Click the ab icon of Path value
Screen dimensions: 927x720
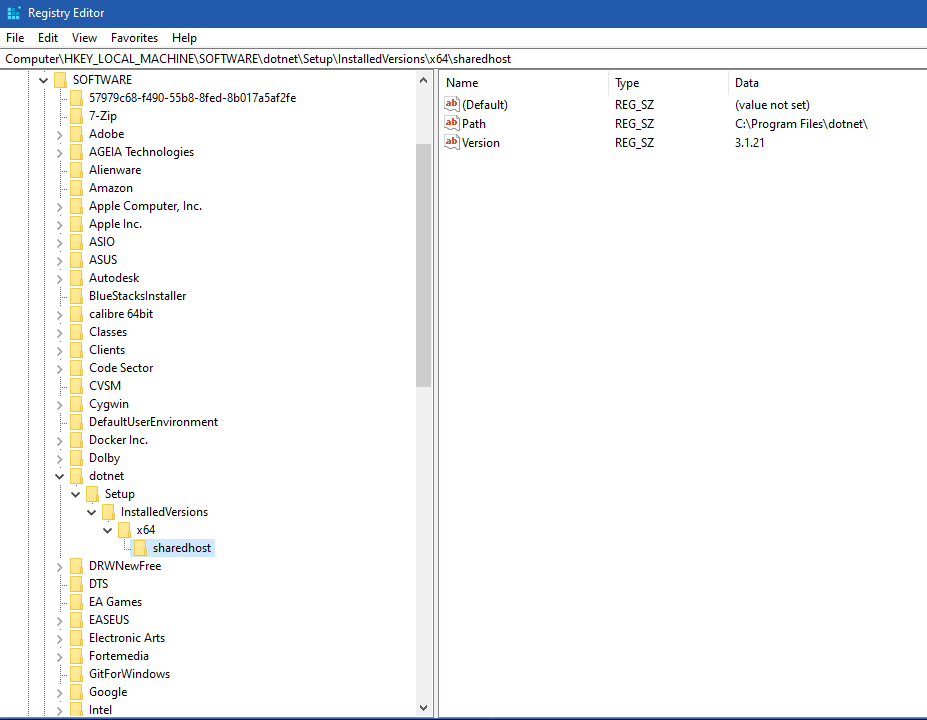coord(452,123)
